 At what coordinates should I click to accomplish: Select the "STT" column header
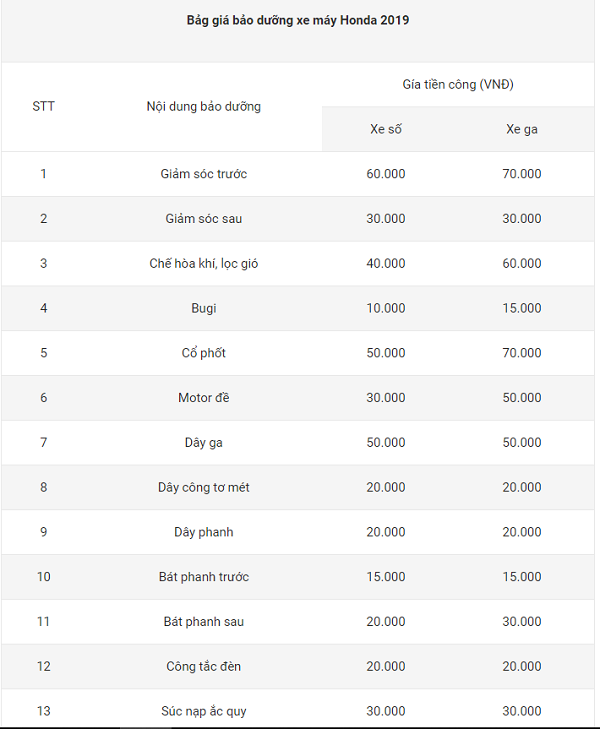(x=43, y=106)
